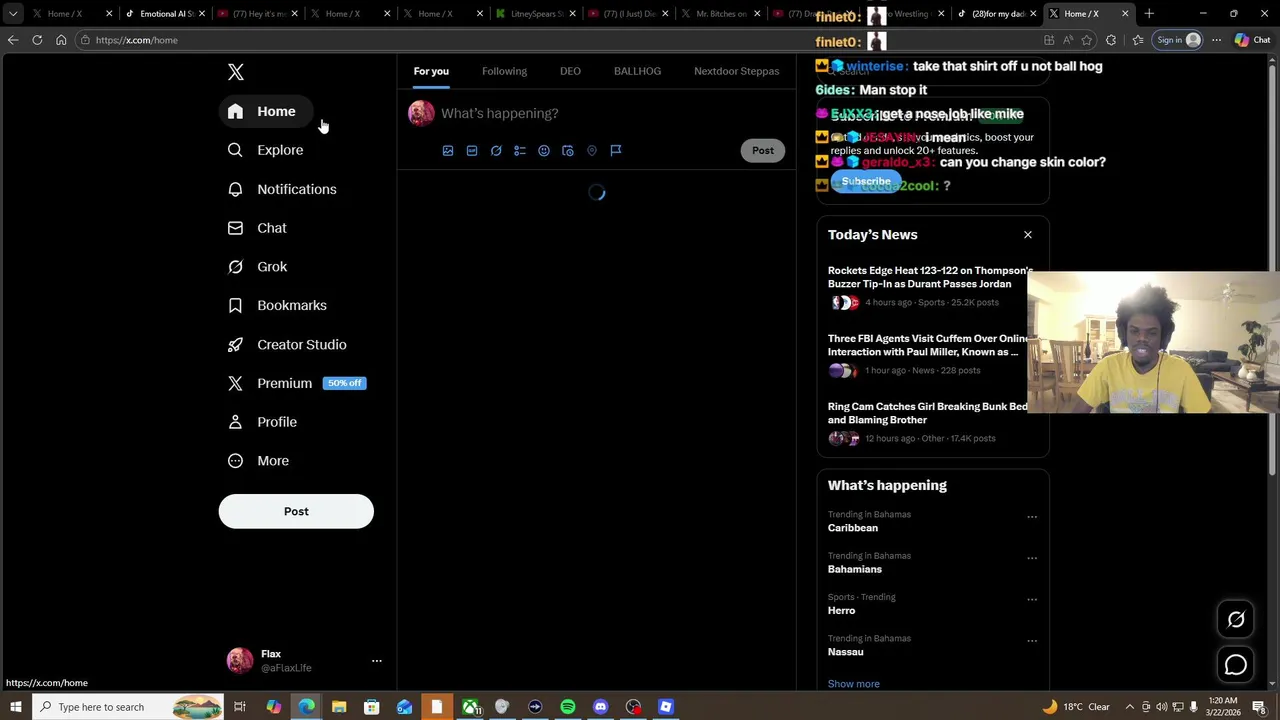Open a new browser tab
The height and width of the screenshot is (720, 1280).
(x=1149, y=14)
